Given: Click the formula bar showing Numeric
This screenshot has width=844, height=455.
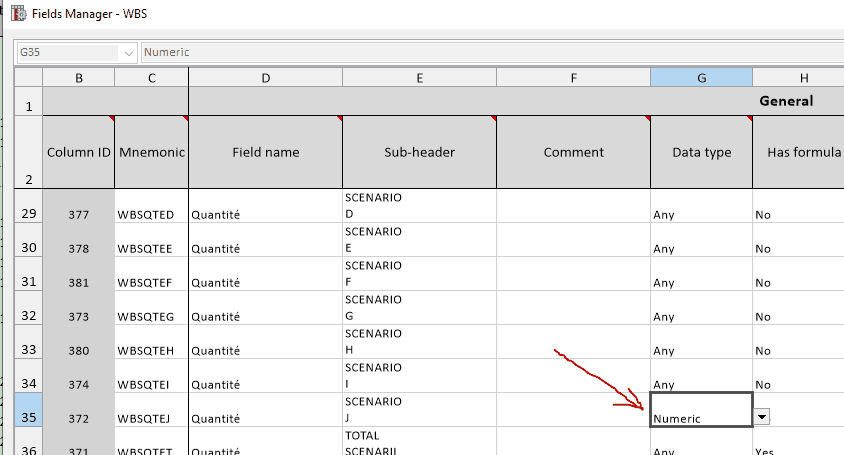Looking at the screenshot, I should pos(490,52).
